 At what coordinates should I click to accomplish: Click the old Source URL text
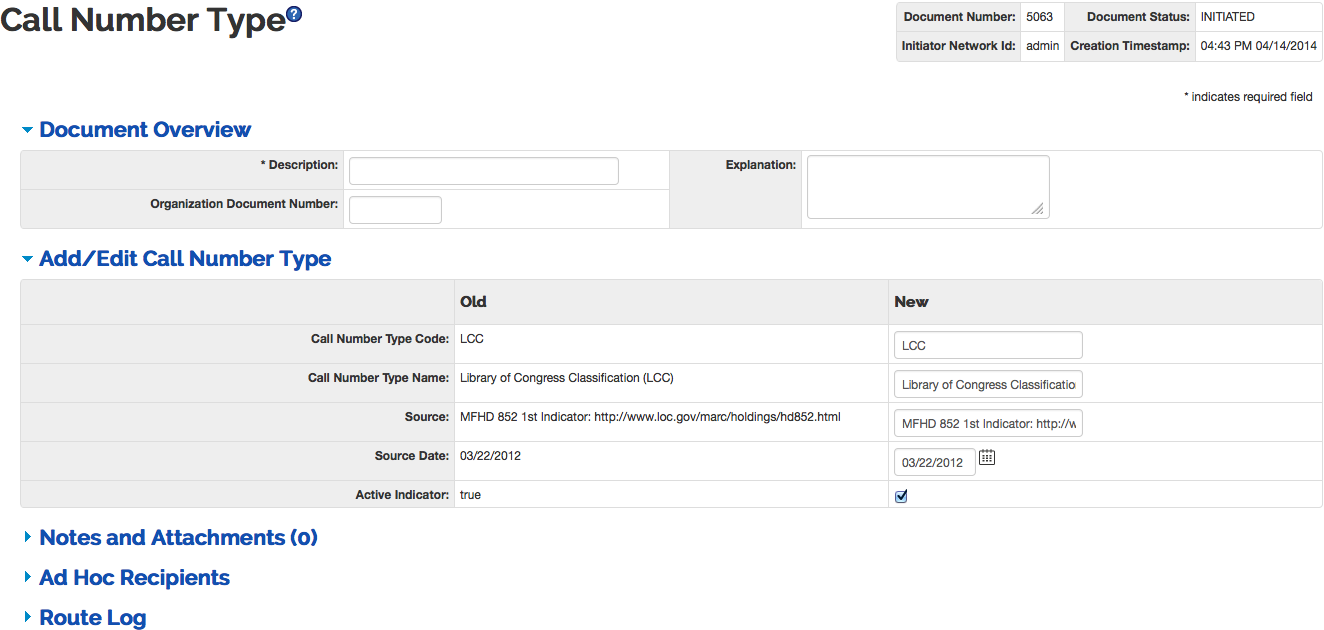650,417
